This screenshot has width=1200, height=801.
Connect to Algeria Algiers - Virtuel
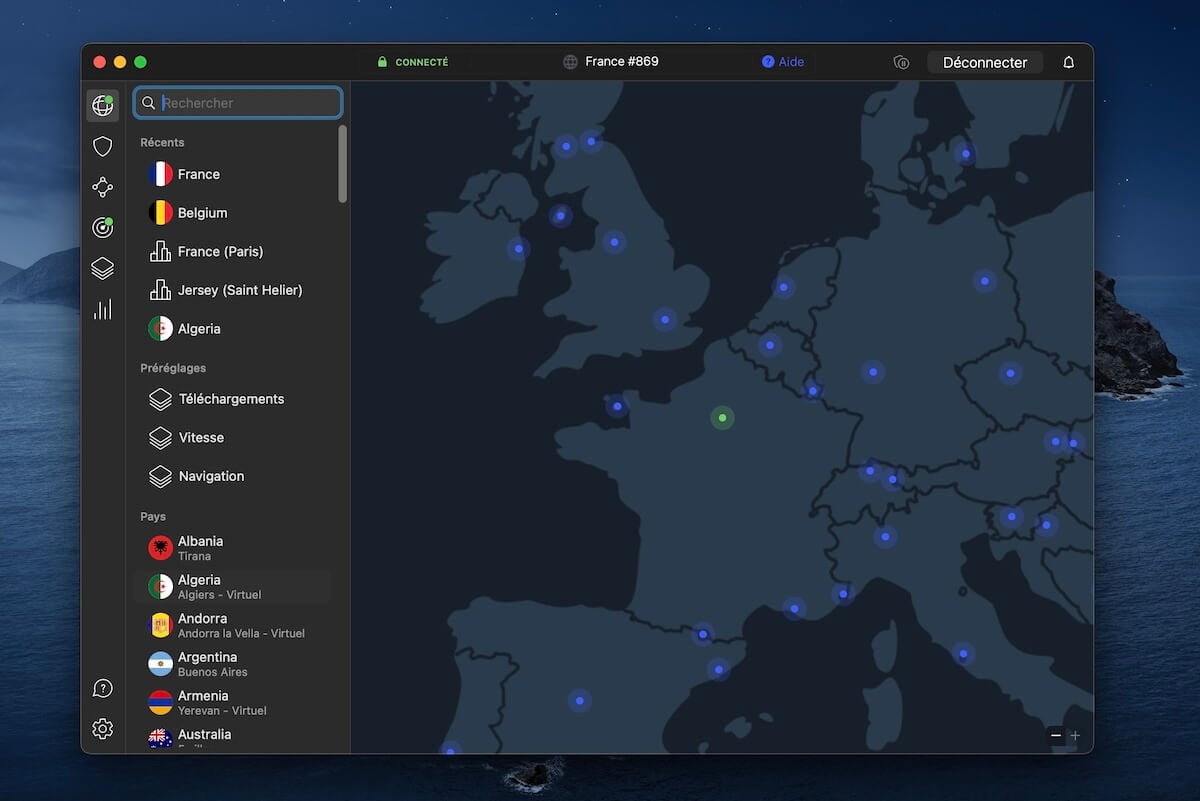coord(232,587)
